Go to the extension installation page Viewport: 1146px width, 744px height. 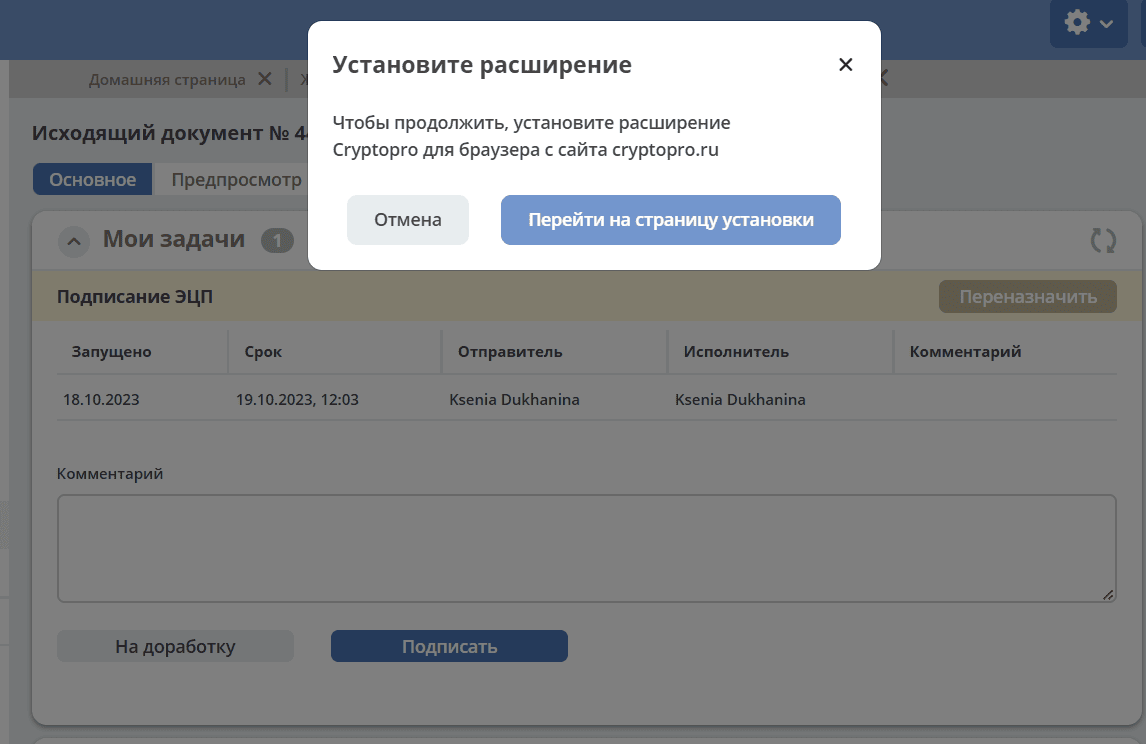[x=670, y=220]
